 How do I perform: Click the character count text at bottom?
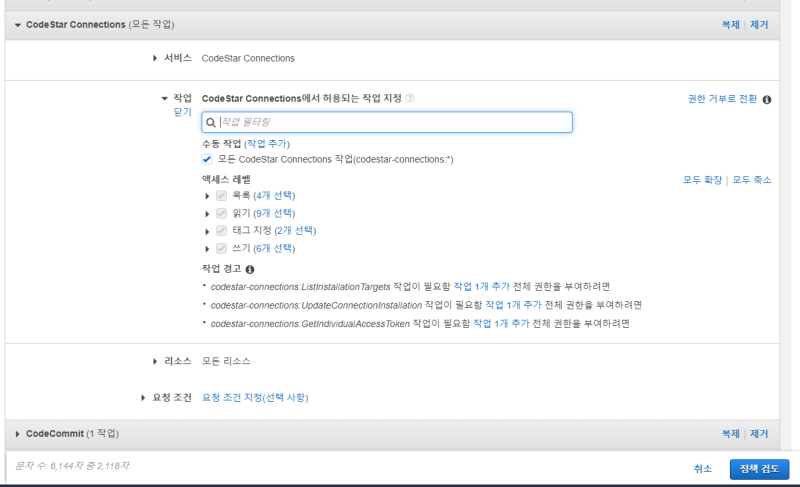(x=72, y=466)
